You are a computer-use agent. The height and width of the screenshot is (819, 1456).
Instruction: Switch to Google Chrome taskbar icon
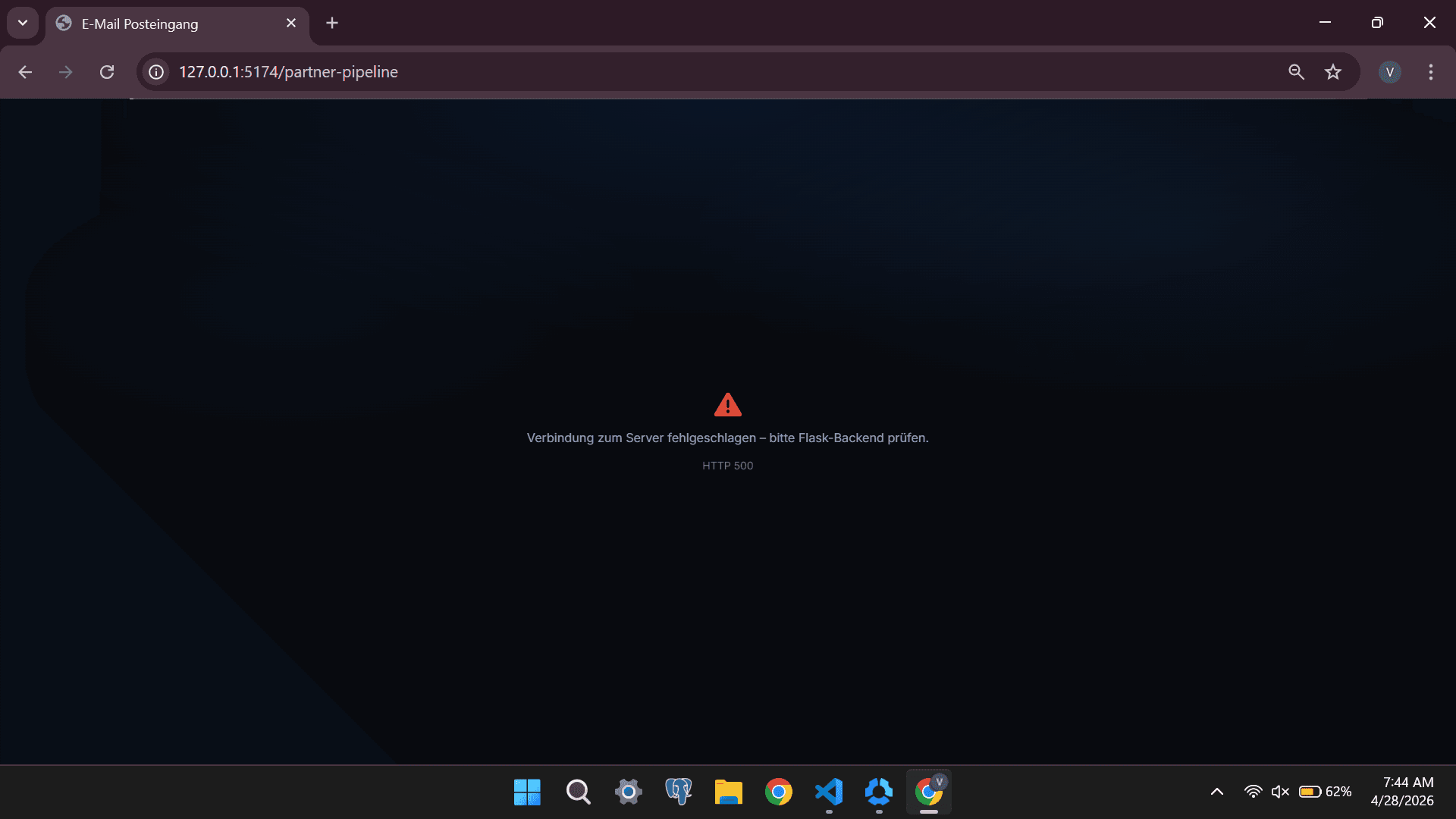point(779,792)
